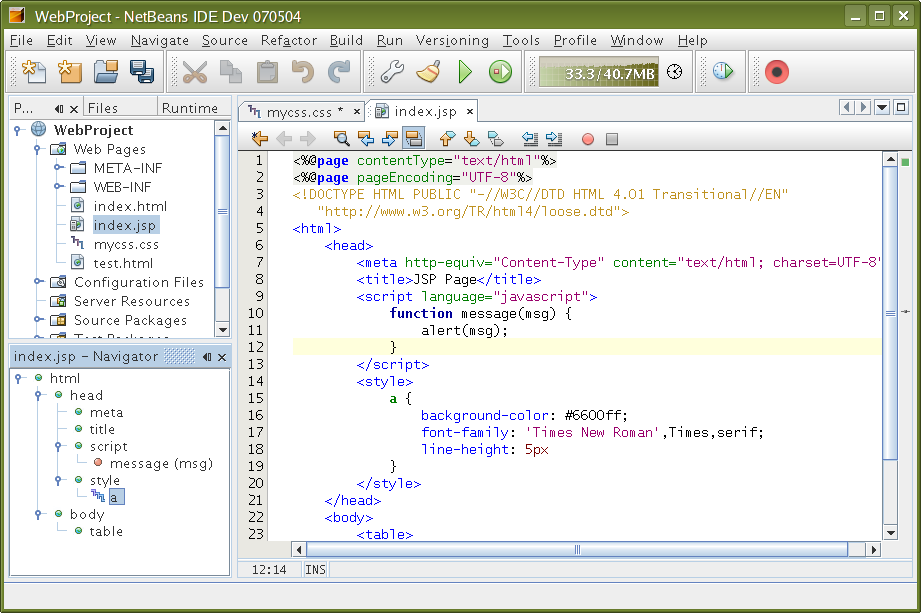Start macro recording red circle

587,139
